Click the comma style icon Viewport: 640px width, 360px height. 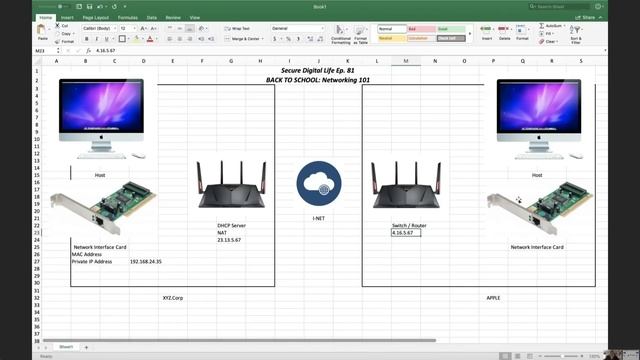coord(298,39)
